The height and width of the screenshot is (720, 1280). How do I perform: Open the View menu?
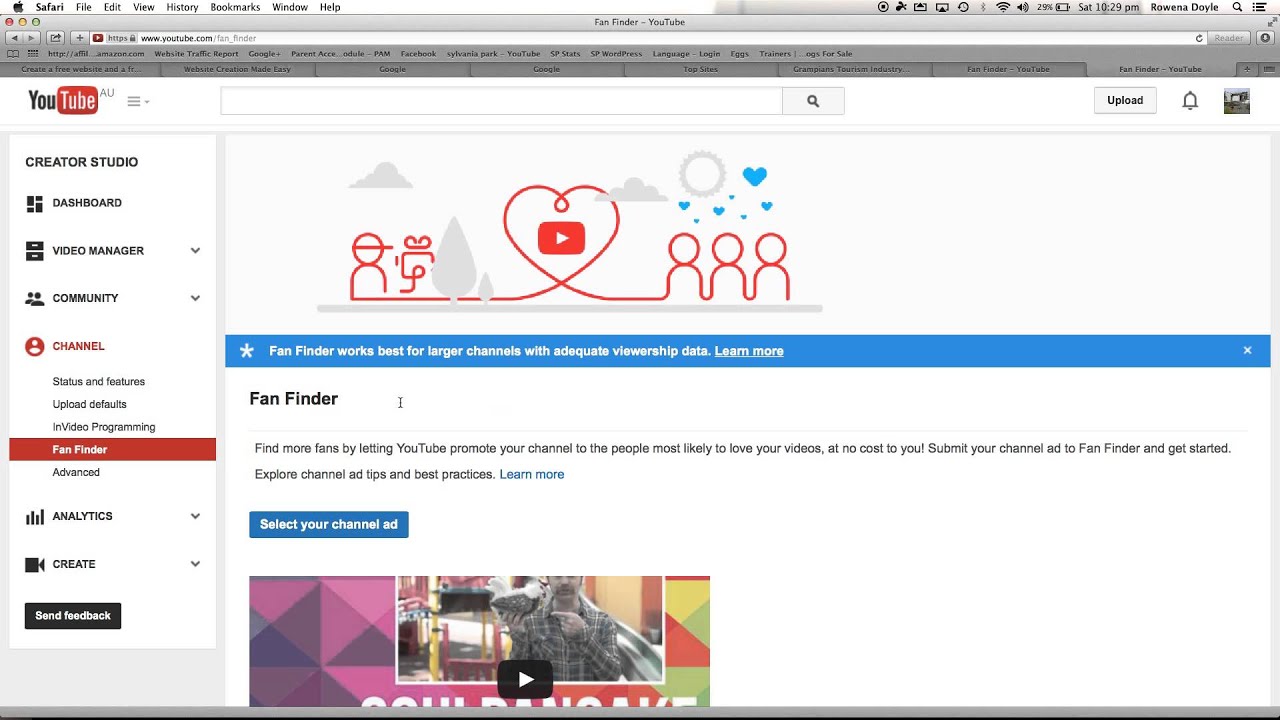click(144, 7)
